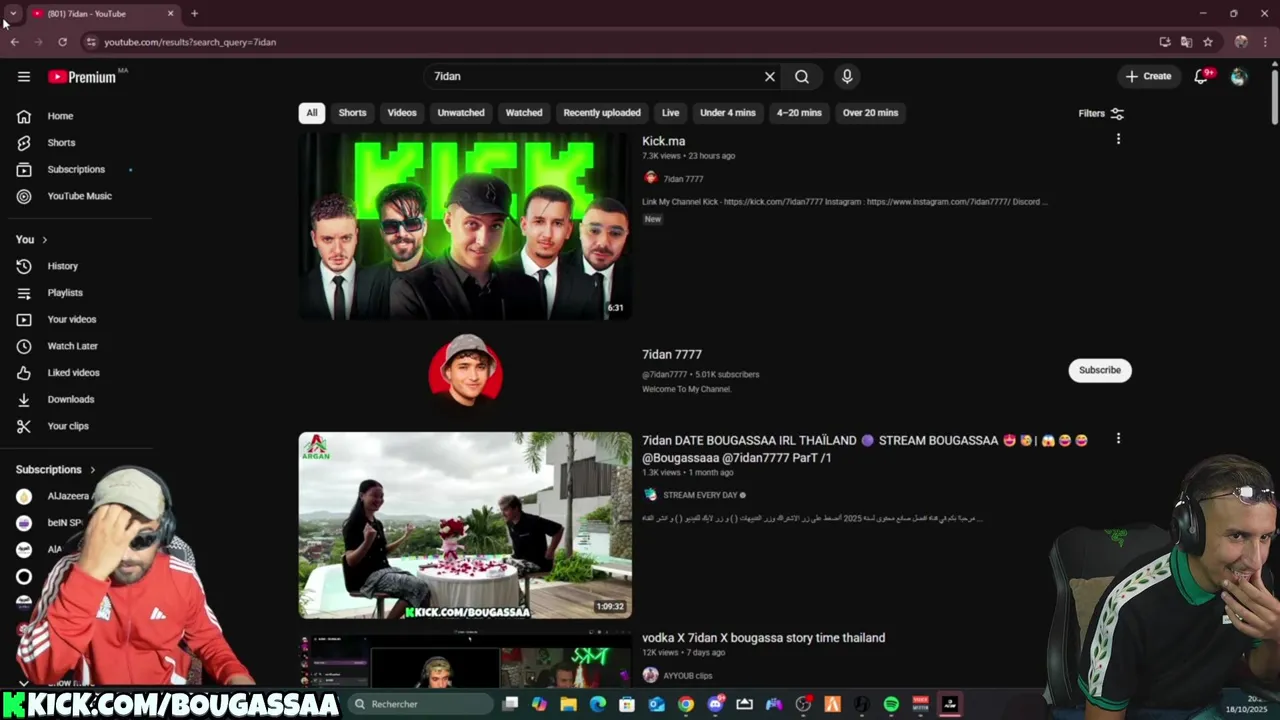
Task: Select the All filter chip
Action: (x=312, y=113)
